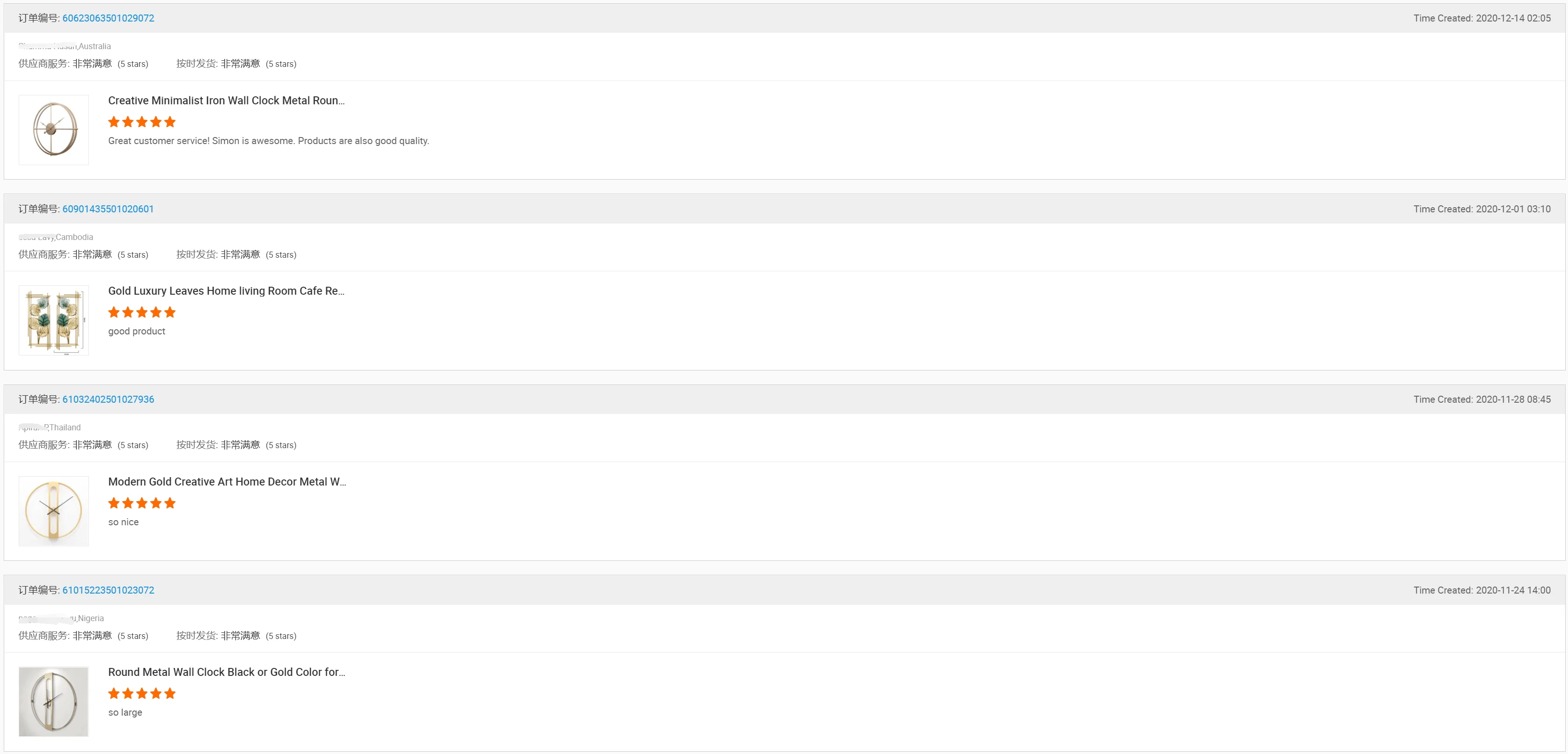
Task: Click the round metal wall clock thumbnail
Action: coord(54,702)
